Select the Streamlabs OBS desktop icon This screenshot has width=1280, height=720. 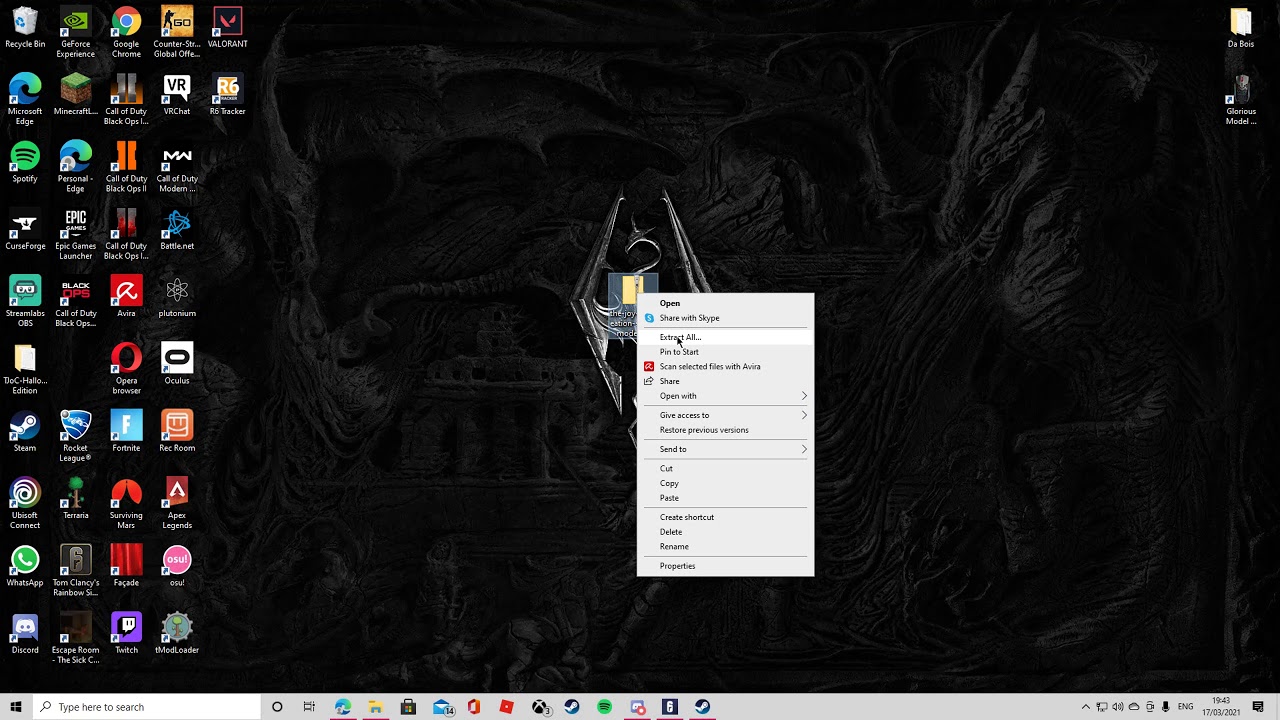tap(25, 302)
